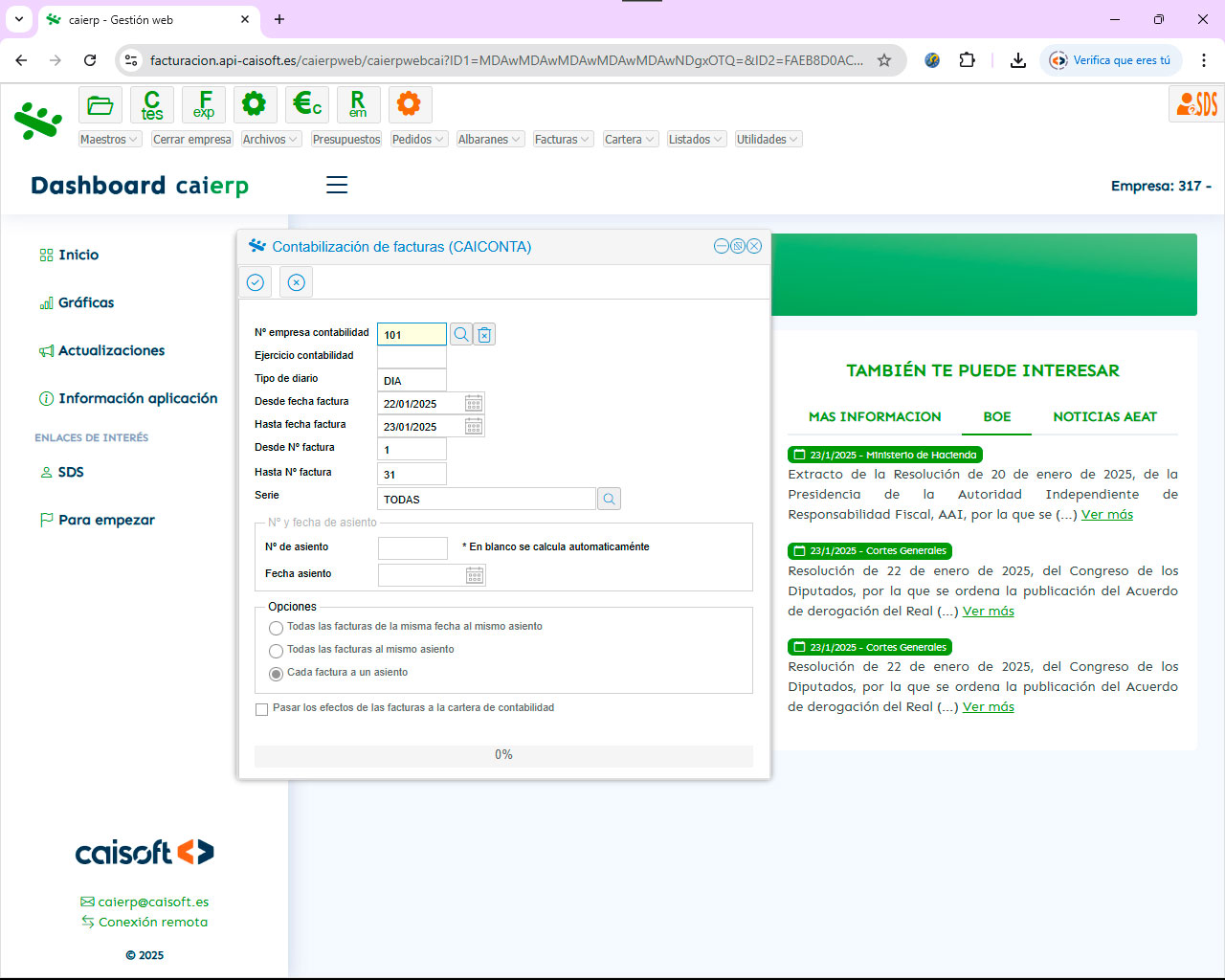This screenshot has width=1225, height=980.
Task: Open the SDS link under Enlaces de interés
Action: (62, 472)
